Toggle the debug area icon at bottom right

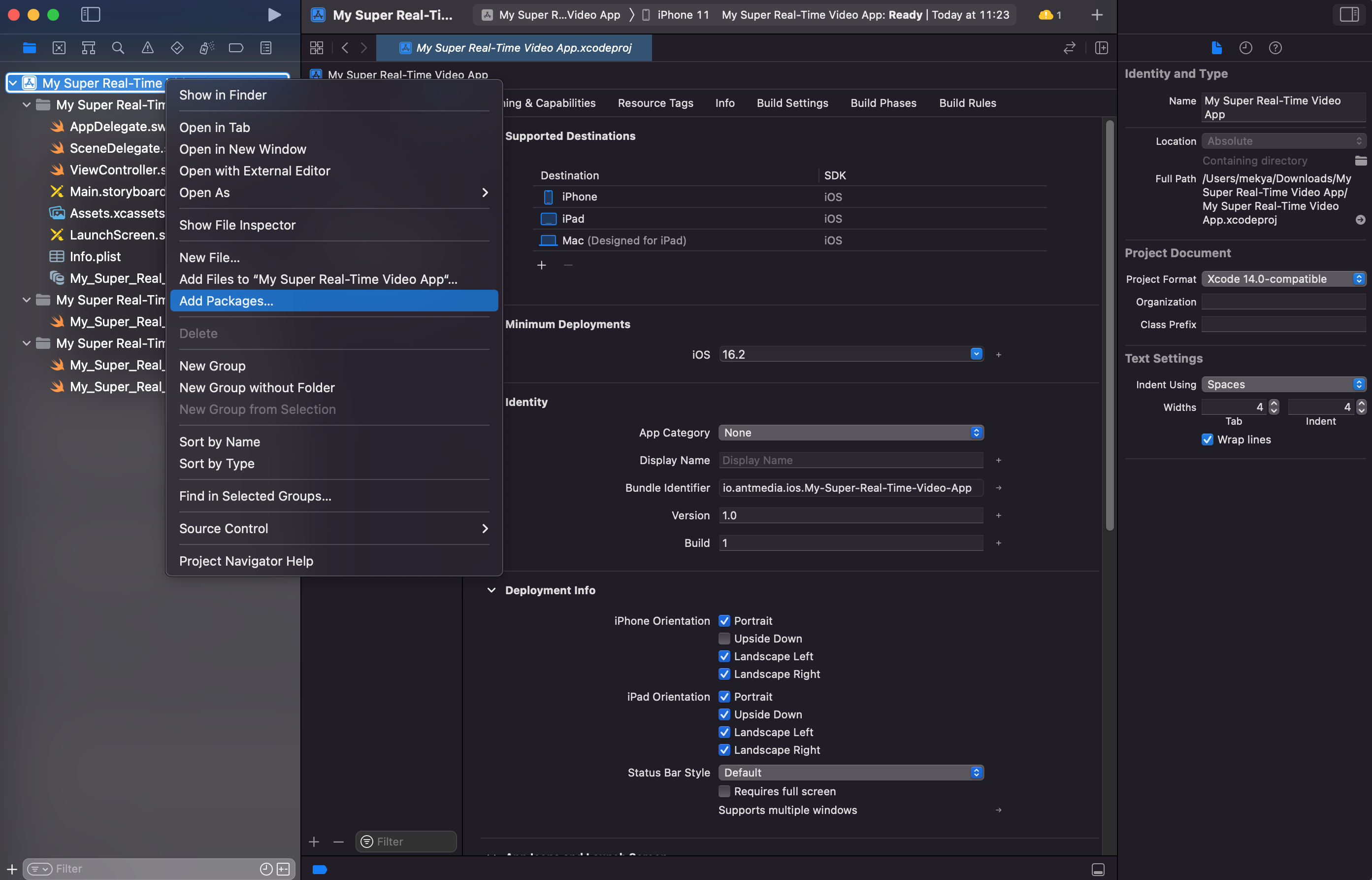click(x=1097, y=869)
